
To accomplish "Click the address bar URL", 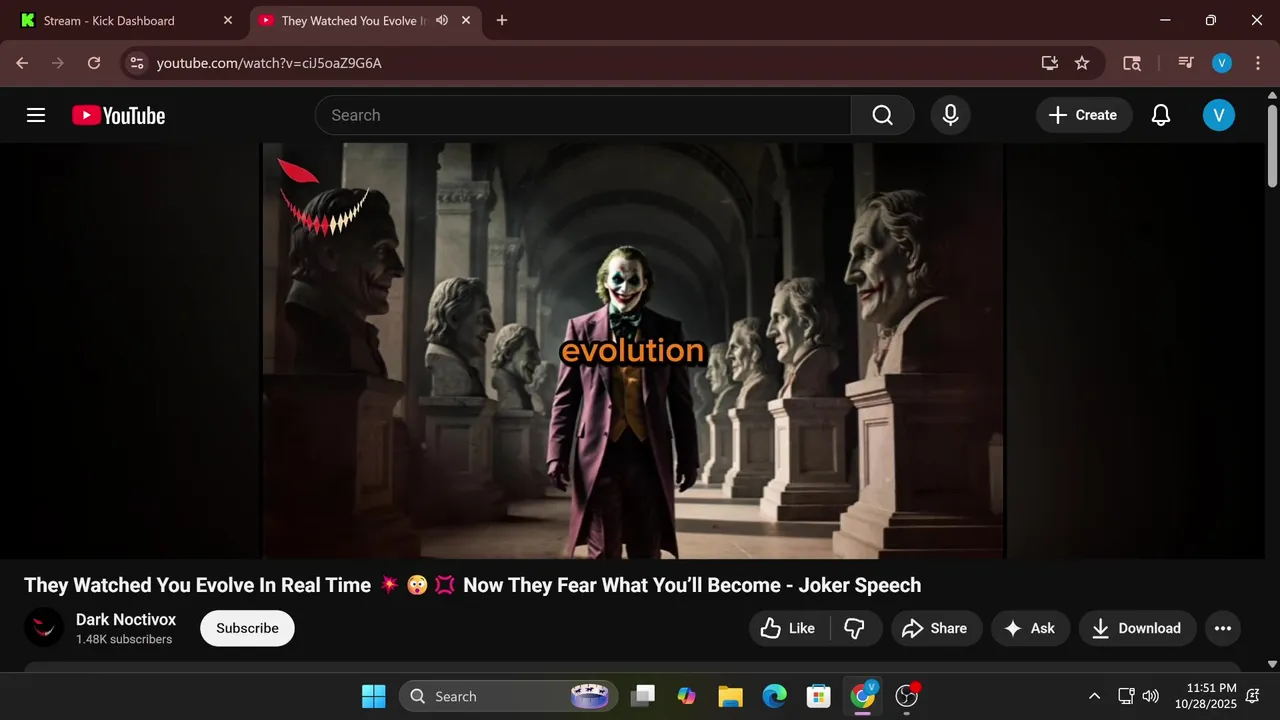I will coord(269,63).
